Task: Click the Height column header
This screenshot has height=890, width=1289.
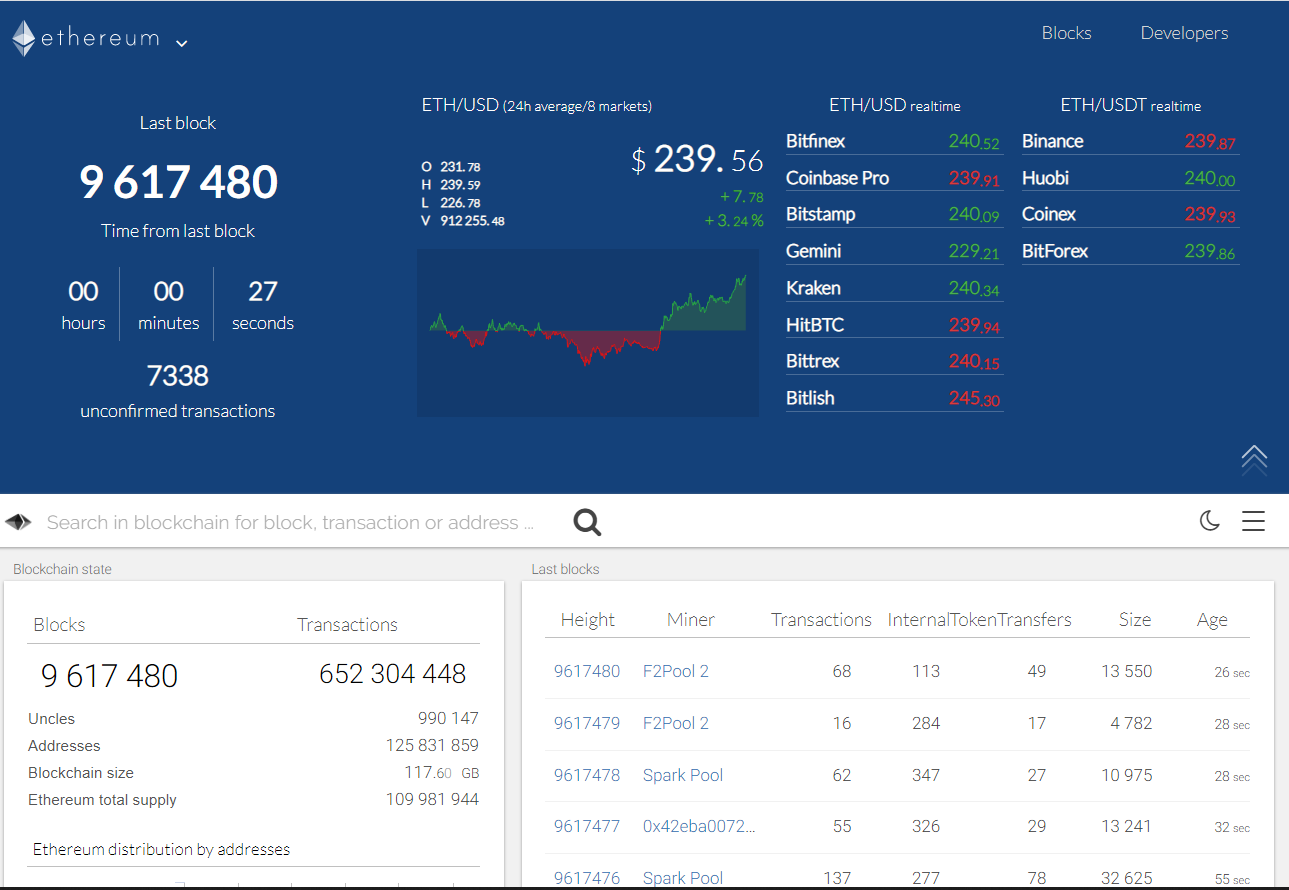Action: coord(588,621)
